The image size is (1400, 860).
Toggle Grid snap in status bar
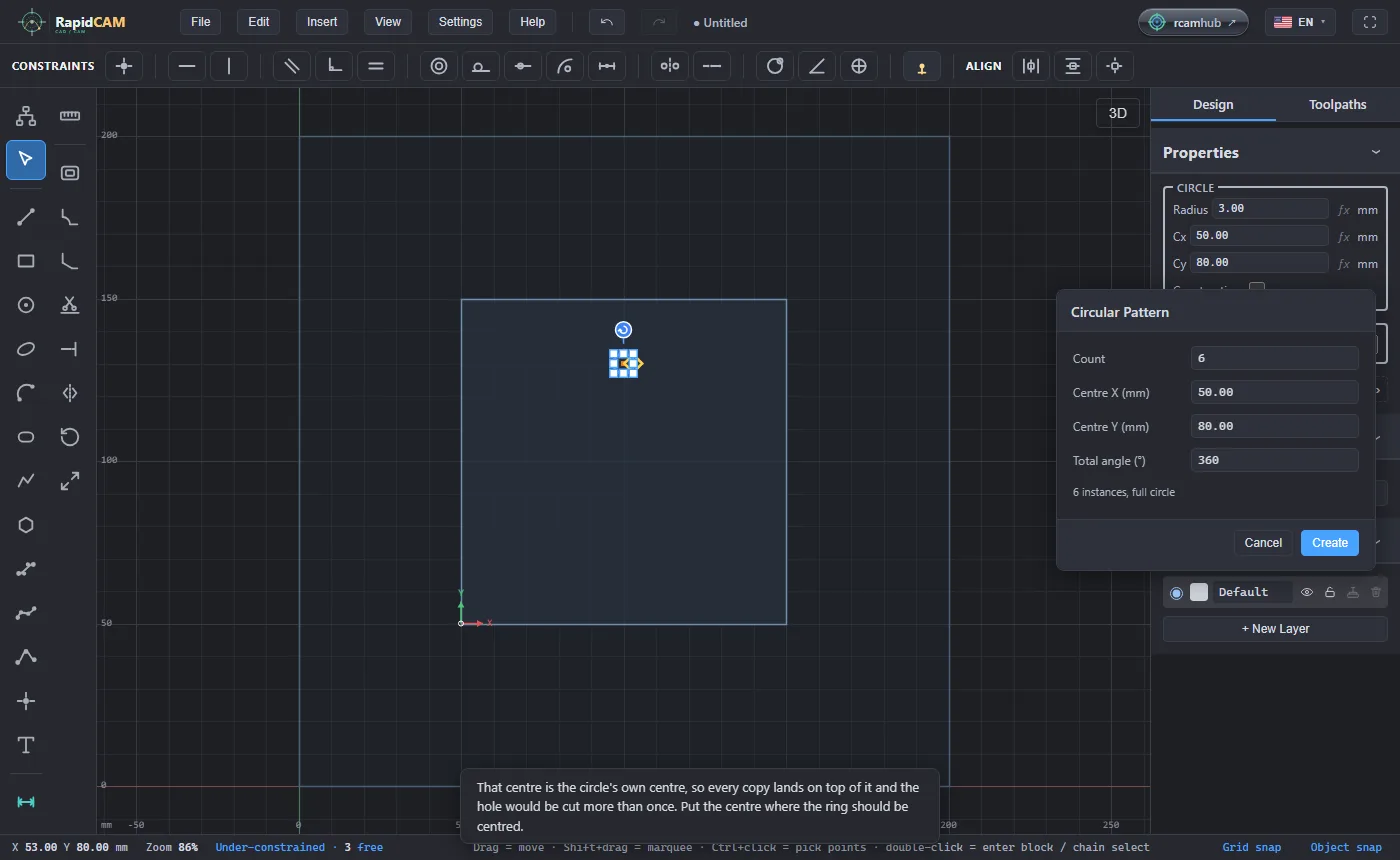pos(1252,847)
